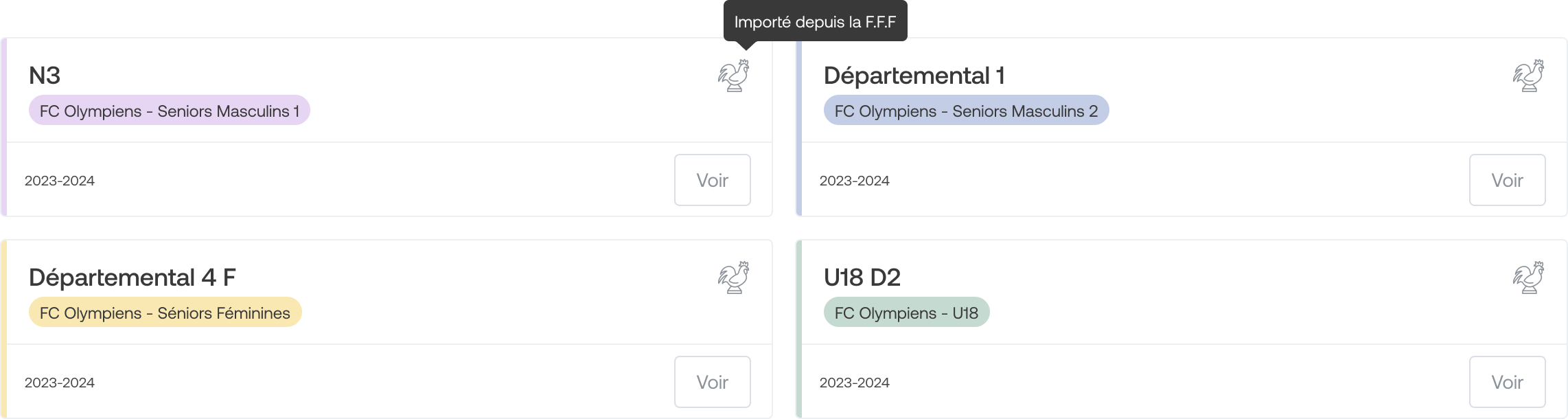Click the Départemental 4 F title
The image size is (1568, 419).
pyautogui.click(x=132, y=278)
